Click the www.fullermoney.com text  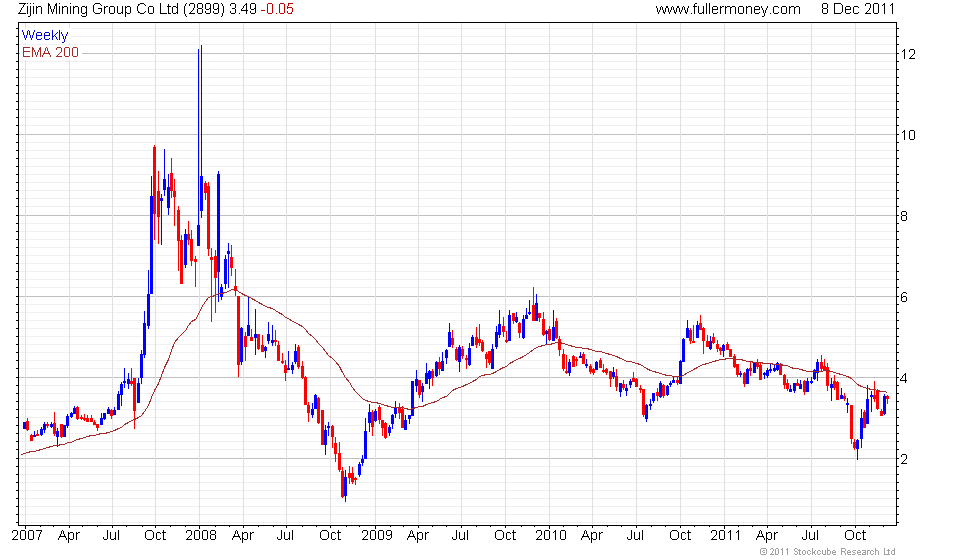728,9
